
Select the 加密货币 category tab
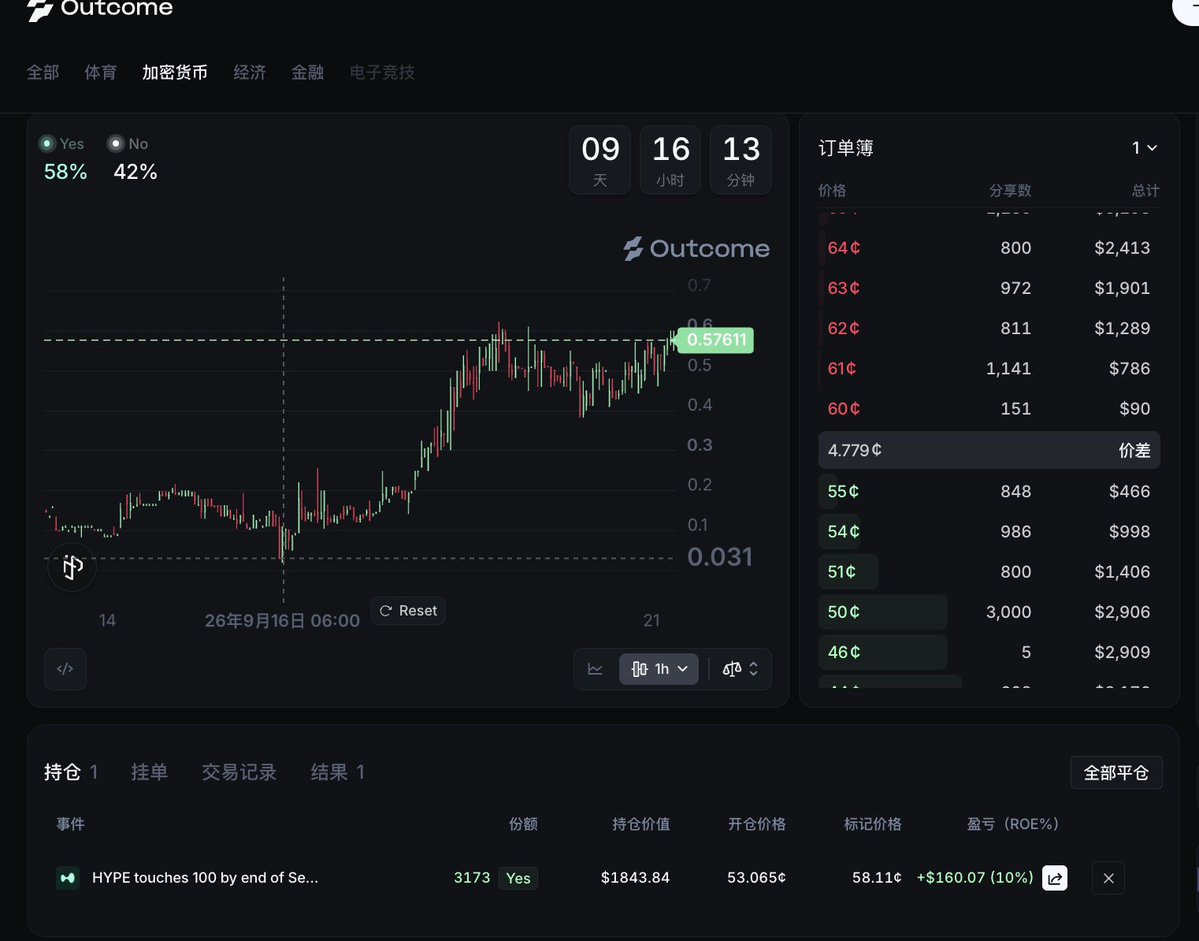174,73
